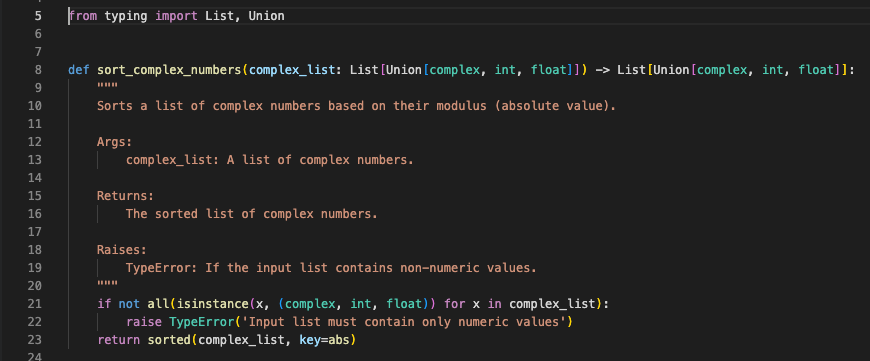Screen dimensions: 870x361
Task: Click 'The sorted list of complex numbers.' text
Action: click(x=252, y=214)
